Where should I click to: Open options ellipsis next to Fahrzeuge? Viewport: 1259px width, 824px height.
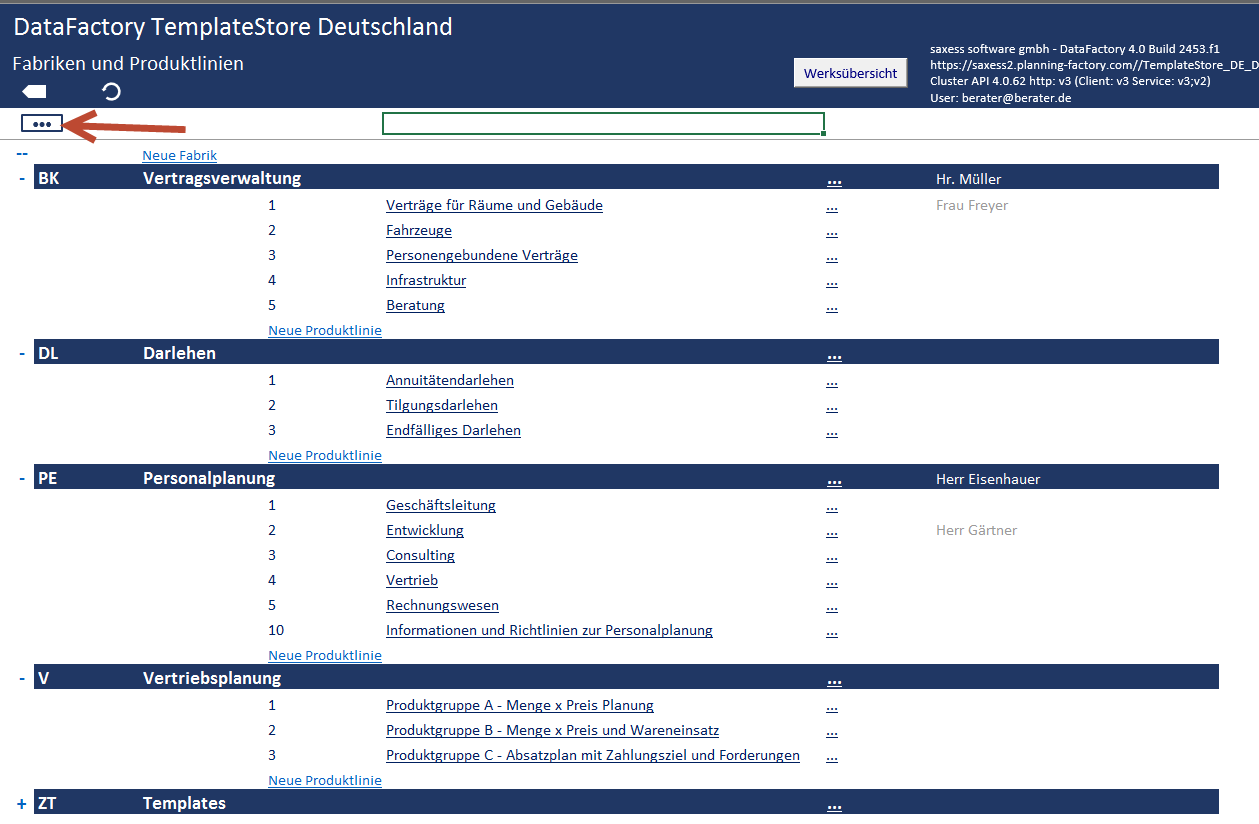click(832, 231)
